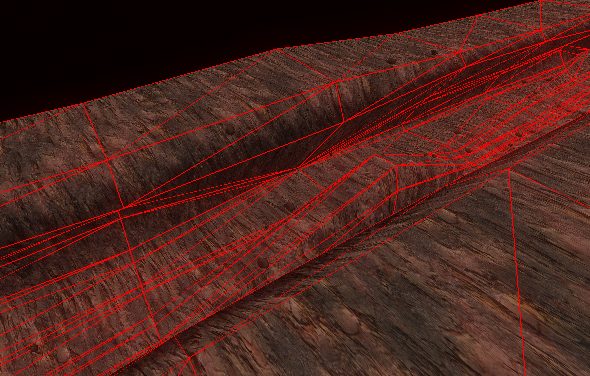Click the small rock near the bottom-left corner

click(x=34, y=347)
